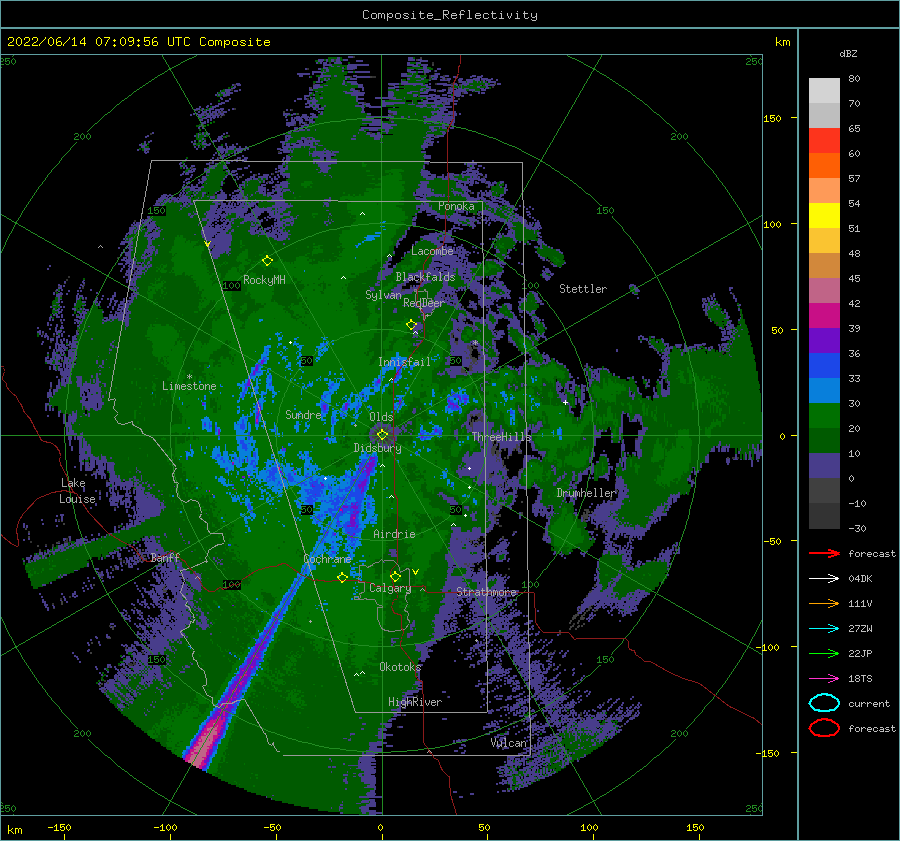Click the cyan 'current' ellipse legend icon
This screenshot has height=841, width=900.
824,703
